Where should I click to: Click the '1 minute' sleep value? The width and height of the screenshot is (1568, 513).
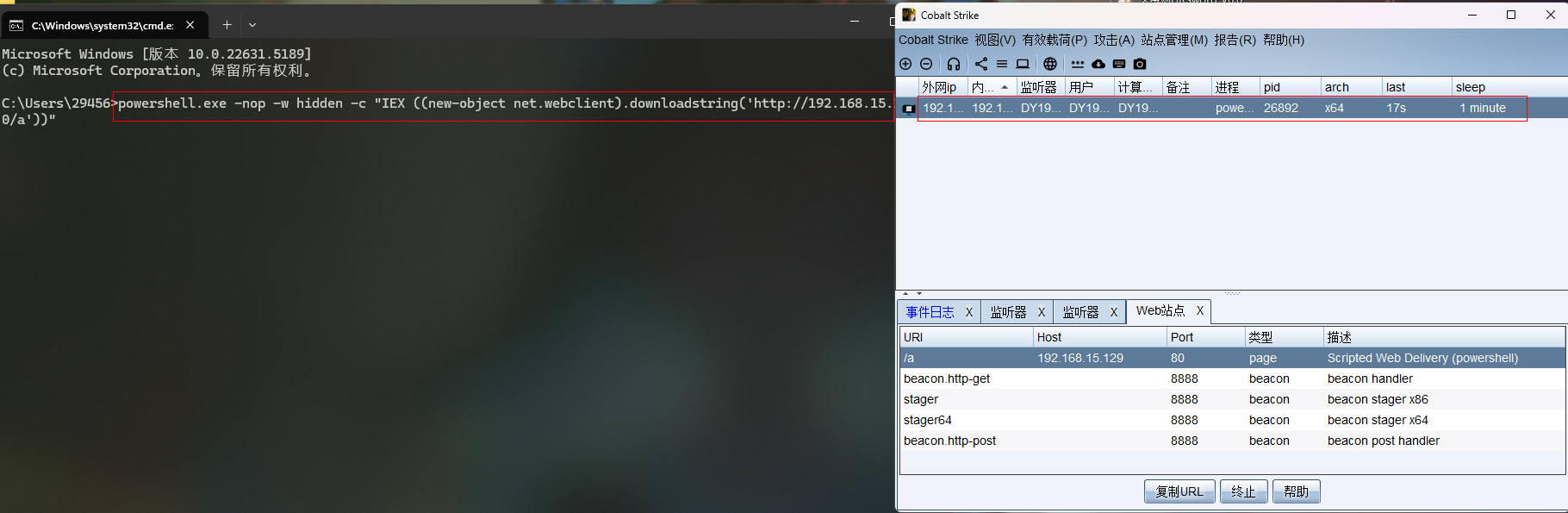[1483, 108]
